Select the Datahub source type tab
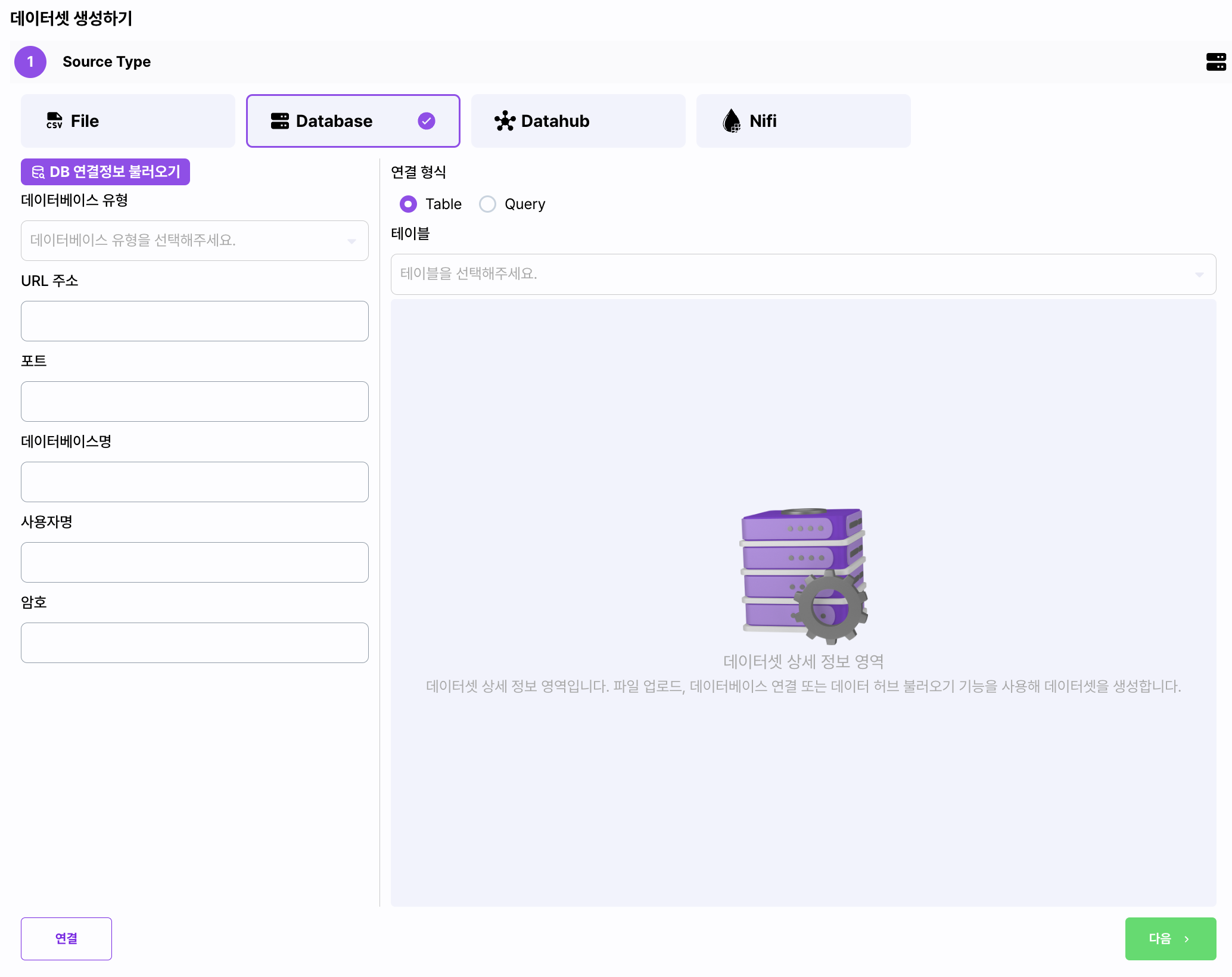 pos(578,121)
